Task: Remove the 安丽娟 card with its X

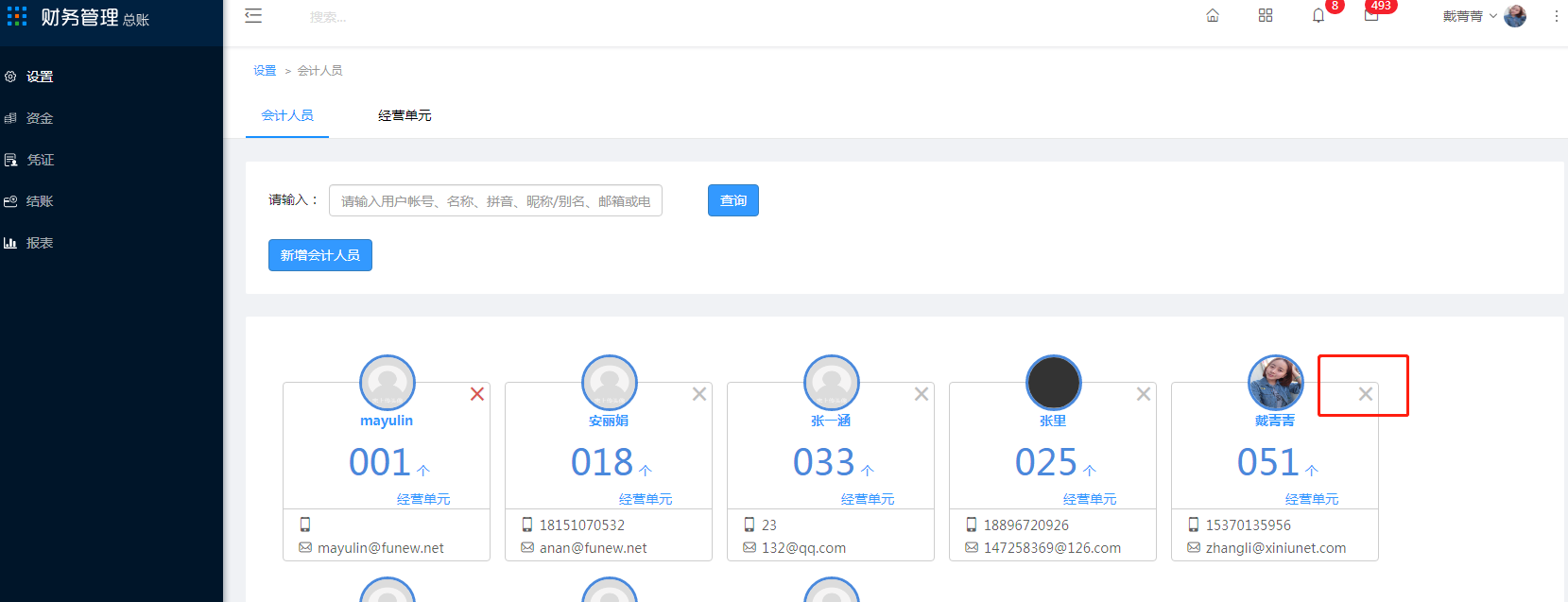Action: click(699, 394)
